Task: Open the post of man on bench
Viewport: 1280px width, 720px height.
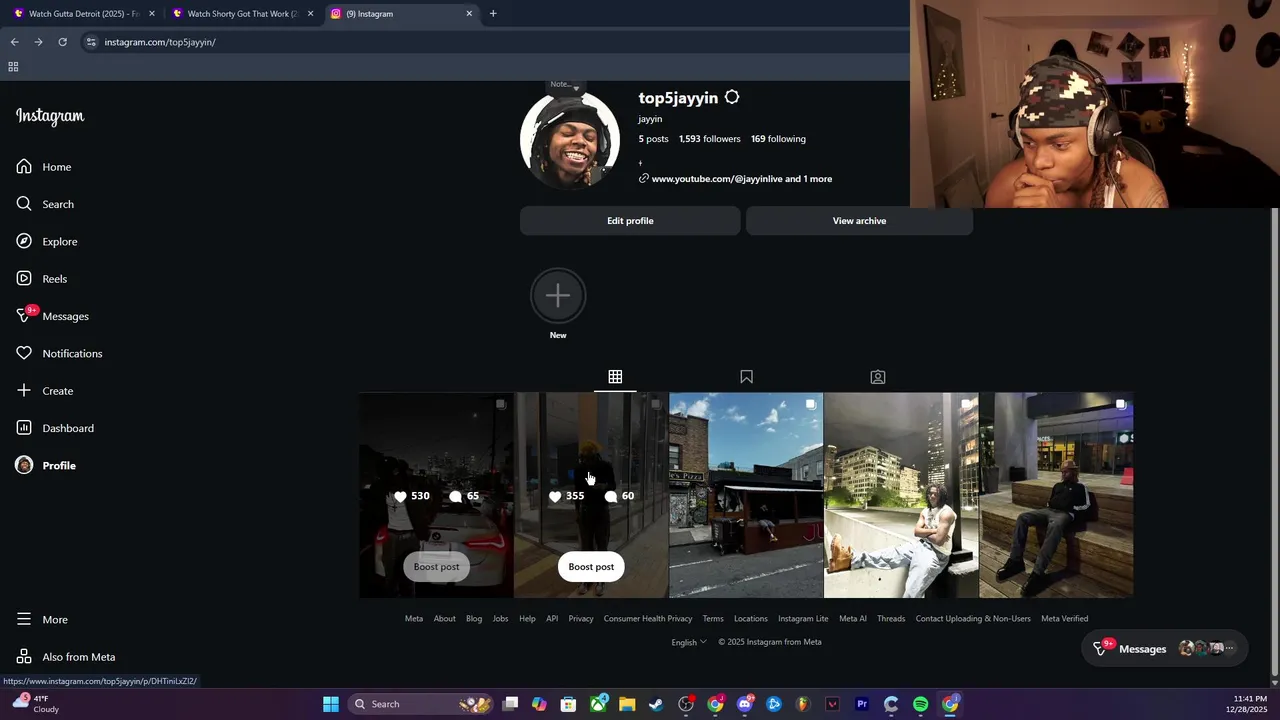Action: tap(1056, 495)
